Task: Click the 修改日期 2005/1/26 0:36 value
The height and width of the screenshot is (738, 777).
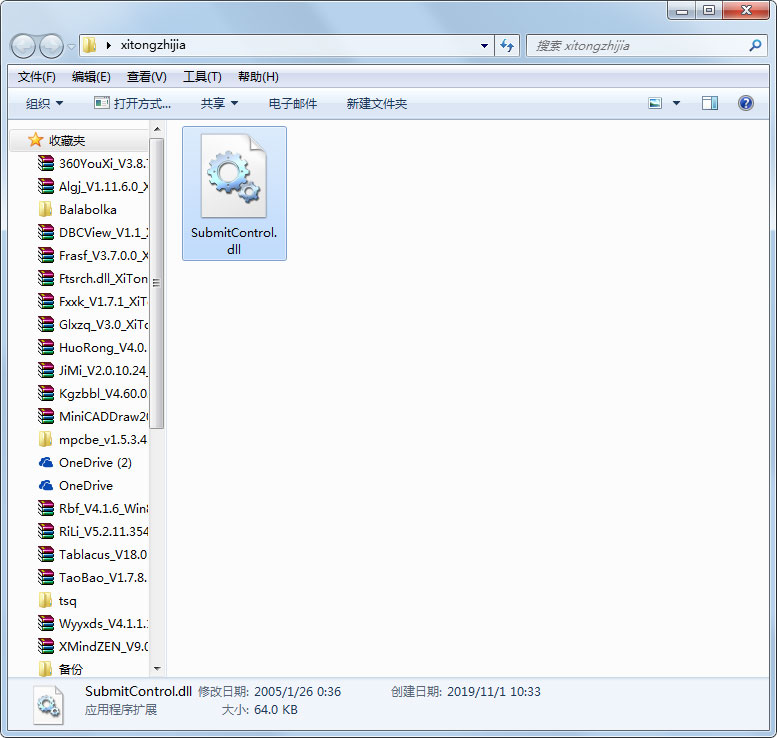Action: click(297, 691)
